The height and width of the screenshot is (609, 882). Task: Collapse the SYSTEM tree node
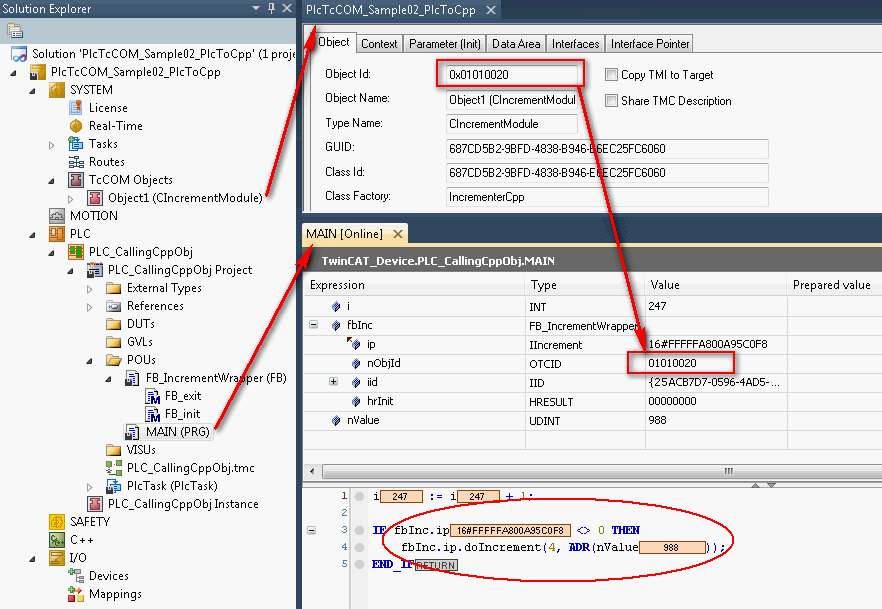tap(32, 91)
